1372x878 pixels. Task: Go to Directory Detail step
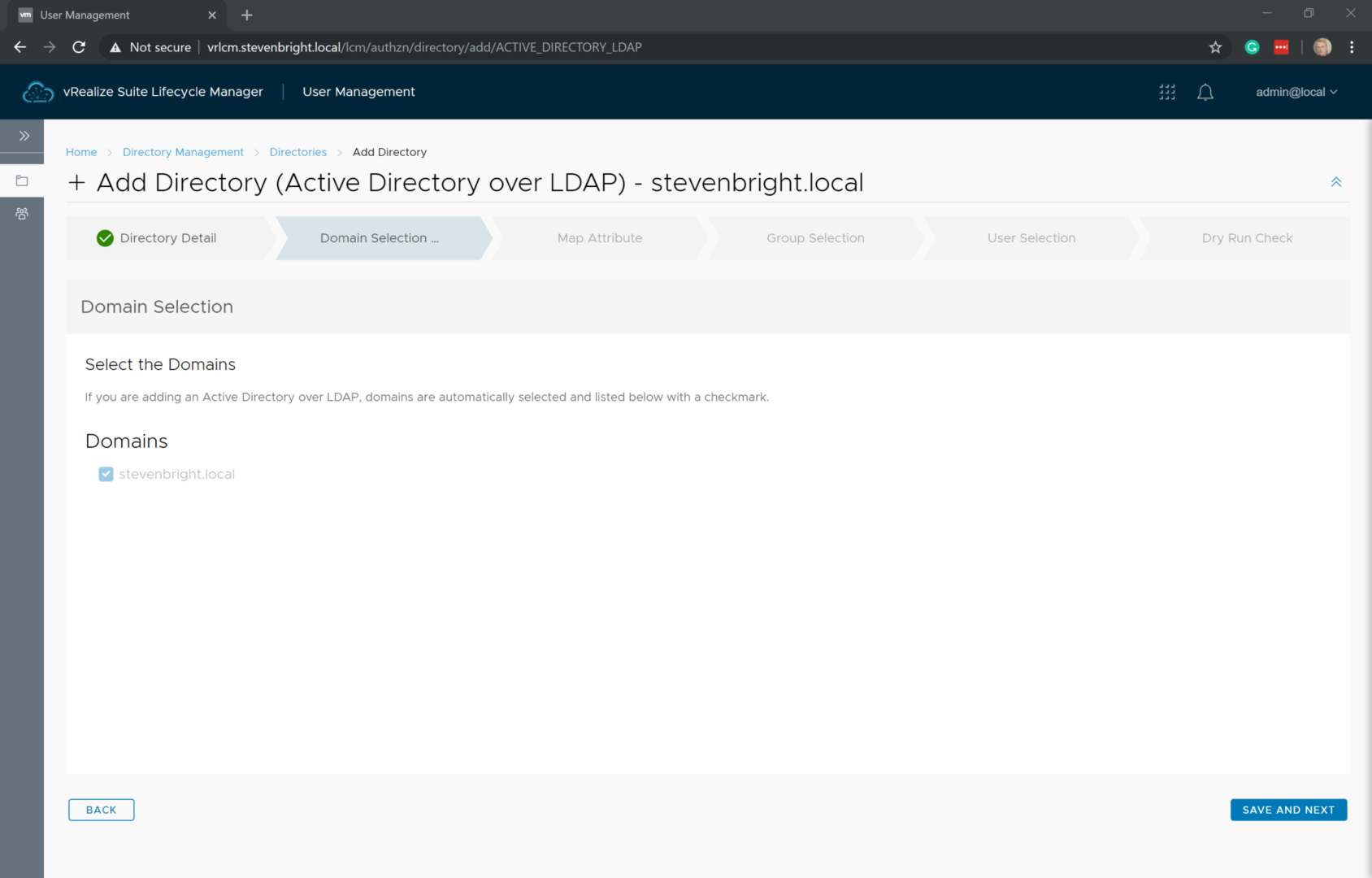point(167,238)
